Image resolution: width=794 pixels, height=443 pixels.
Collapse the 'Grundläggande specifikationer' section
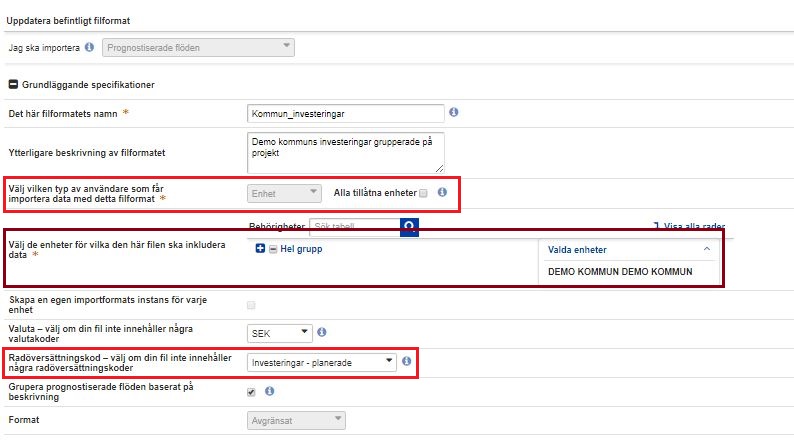(x=14, y=85)
